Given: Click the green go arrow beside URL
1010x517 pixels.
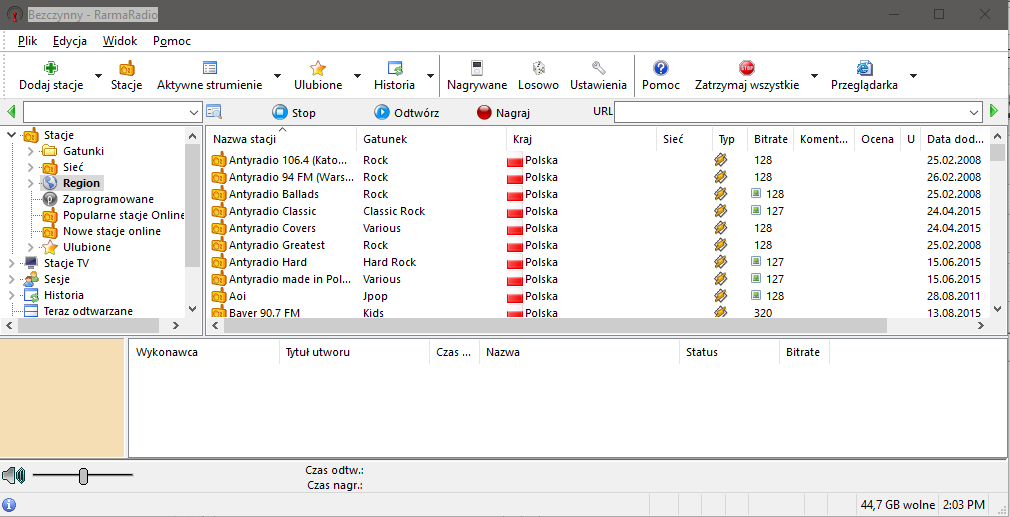Looking at the screenshot, I should [994, 111].
